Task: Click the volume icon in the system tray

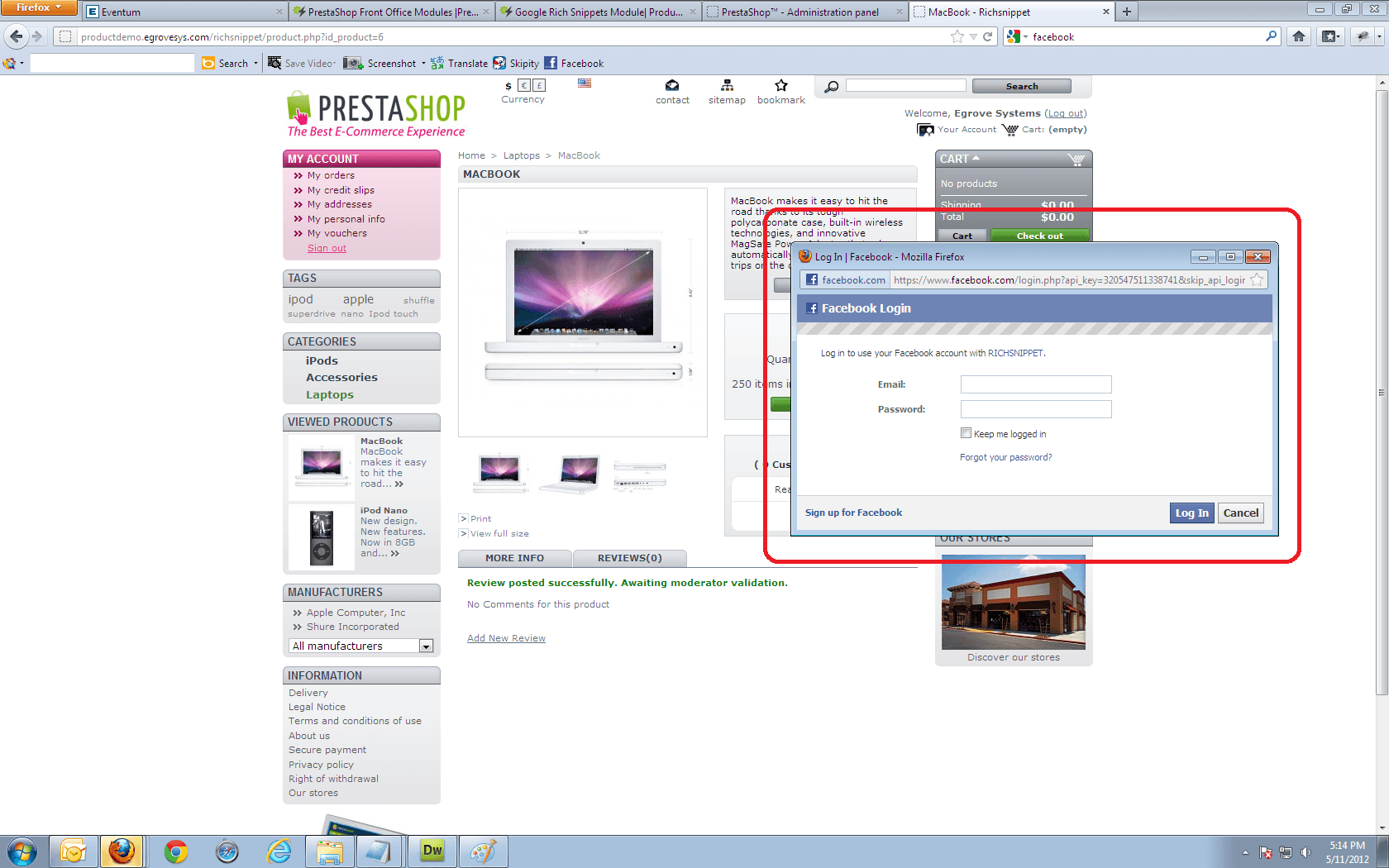Action: coord(1305,852)
